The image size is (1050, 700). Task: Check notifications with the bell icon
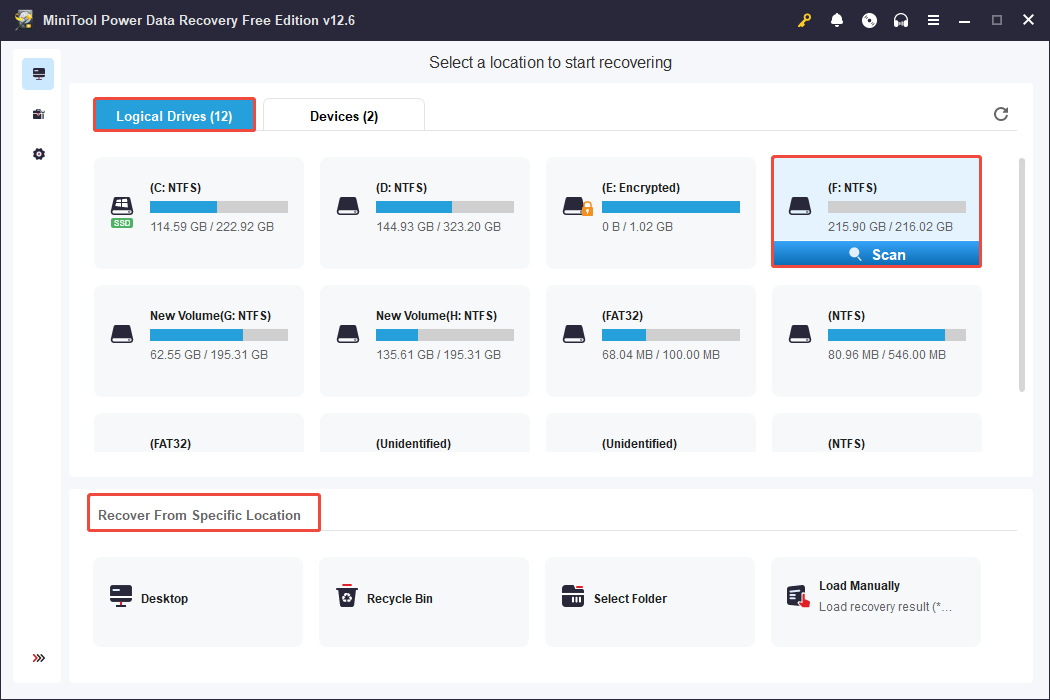point(837,19)
